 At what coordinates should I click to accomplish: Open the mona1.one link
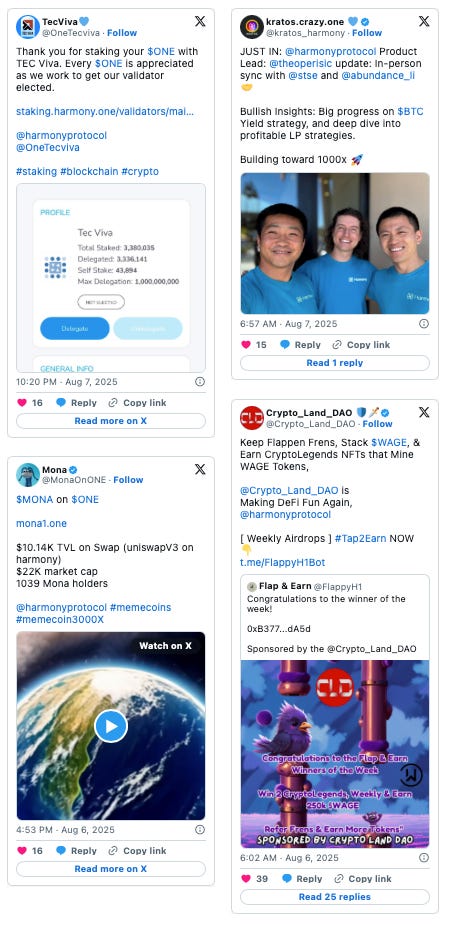[x=41, y=523]
